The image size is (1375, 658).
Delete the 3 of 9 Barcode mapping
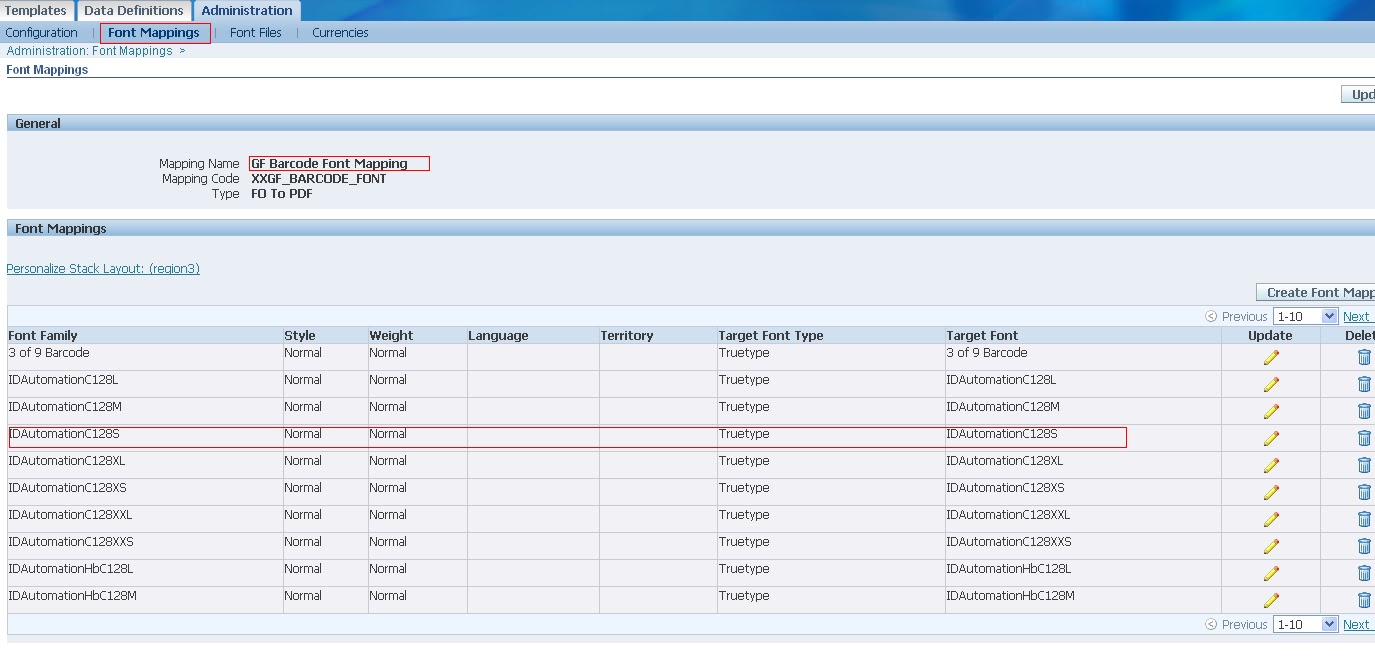pos(1363,356)
